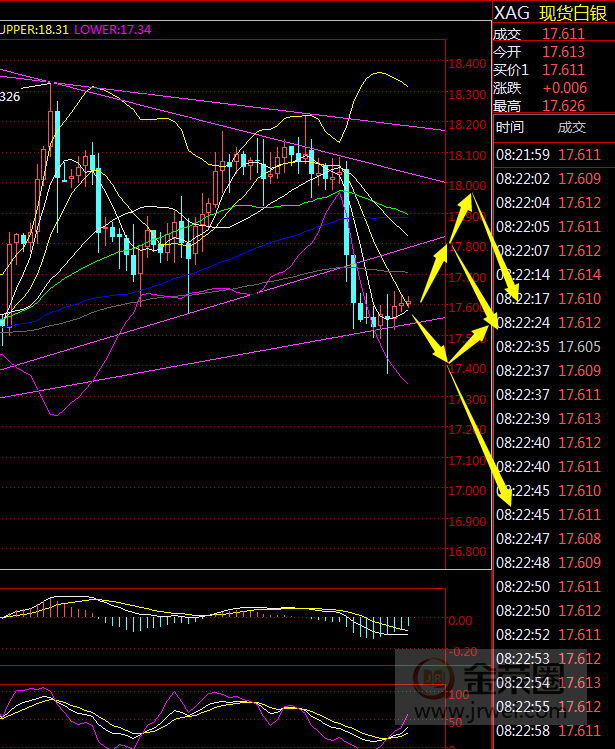The height and width of the screenshot is (749, 615).
Task: Click price 17.605 in the 08:22:35 row
Action: (x=580, y=347)
